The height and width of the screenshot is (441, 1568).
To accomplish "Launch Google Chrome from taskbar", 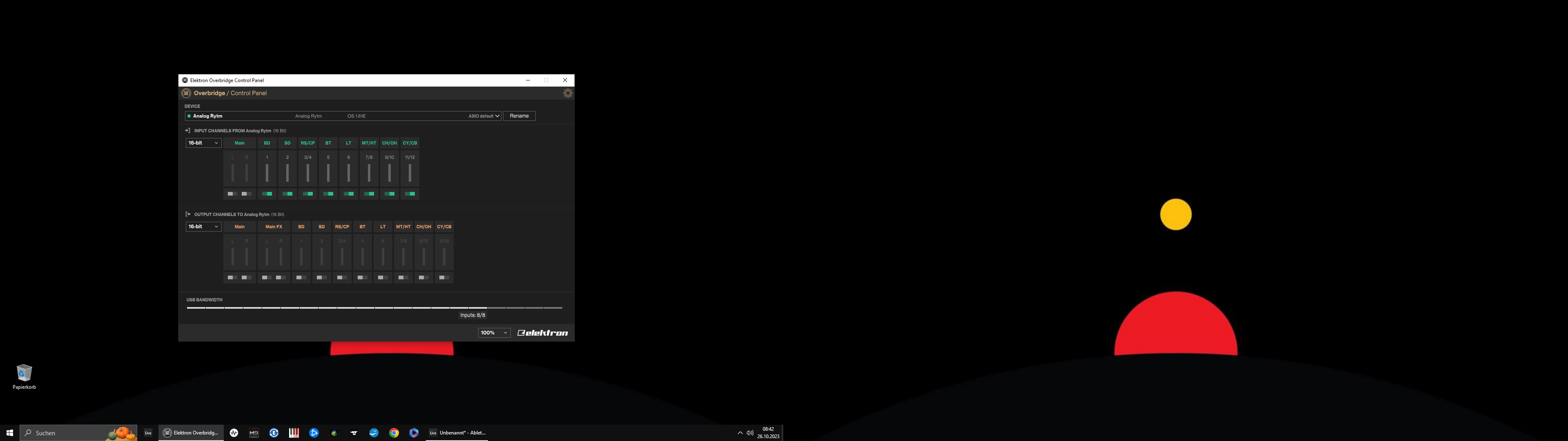I will pyautogui.click(x=394, y=432).
